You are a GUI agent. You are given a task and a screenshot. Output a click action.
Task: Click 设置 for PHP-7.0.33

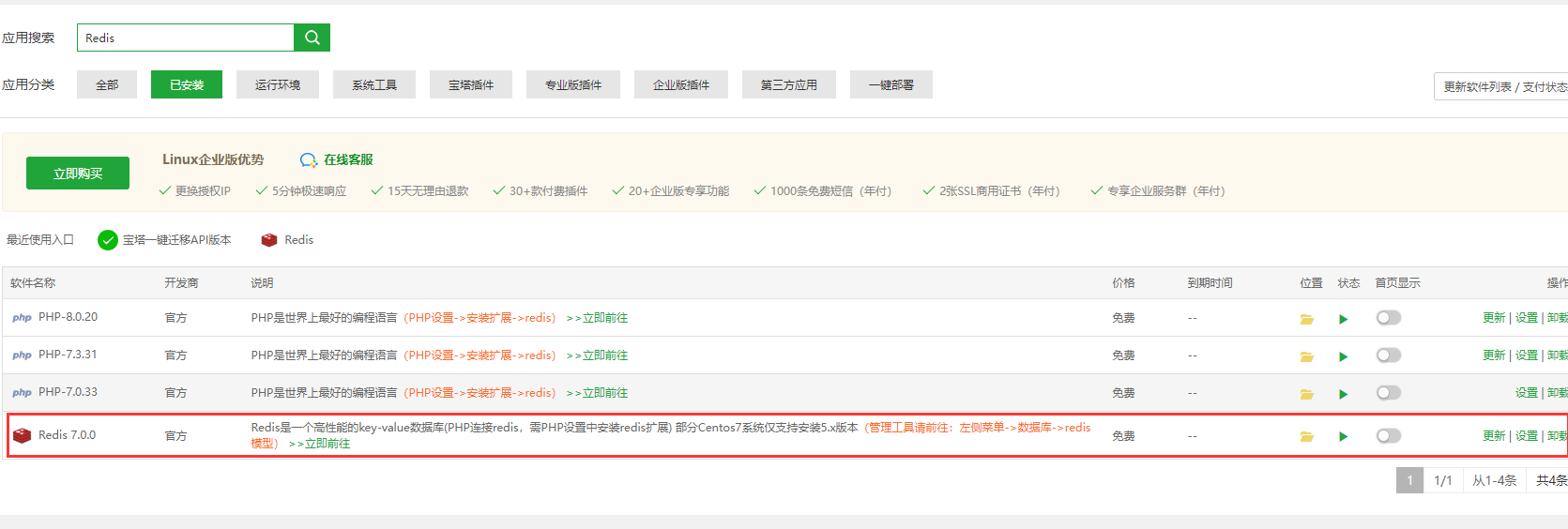click(x=1527, y=393)
